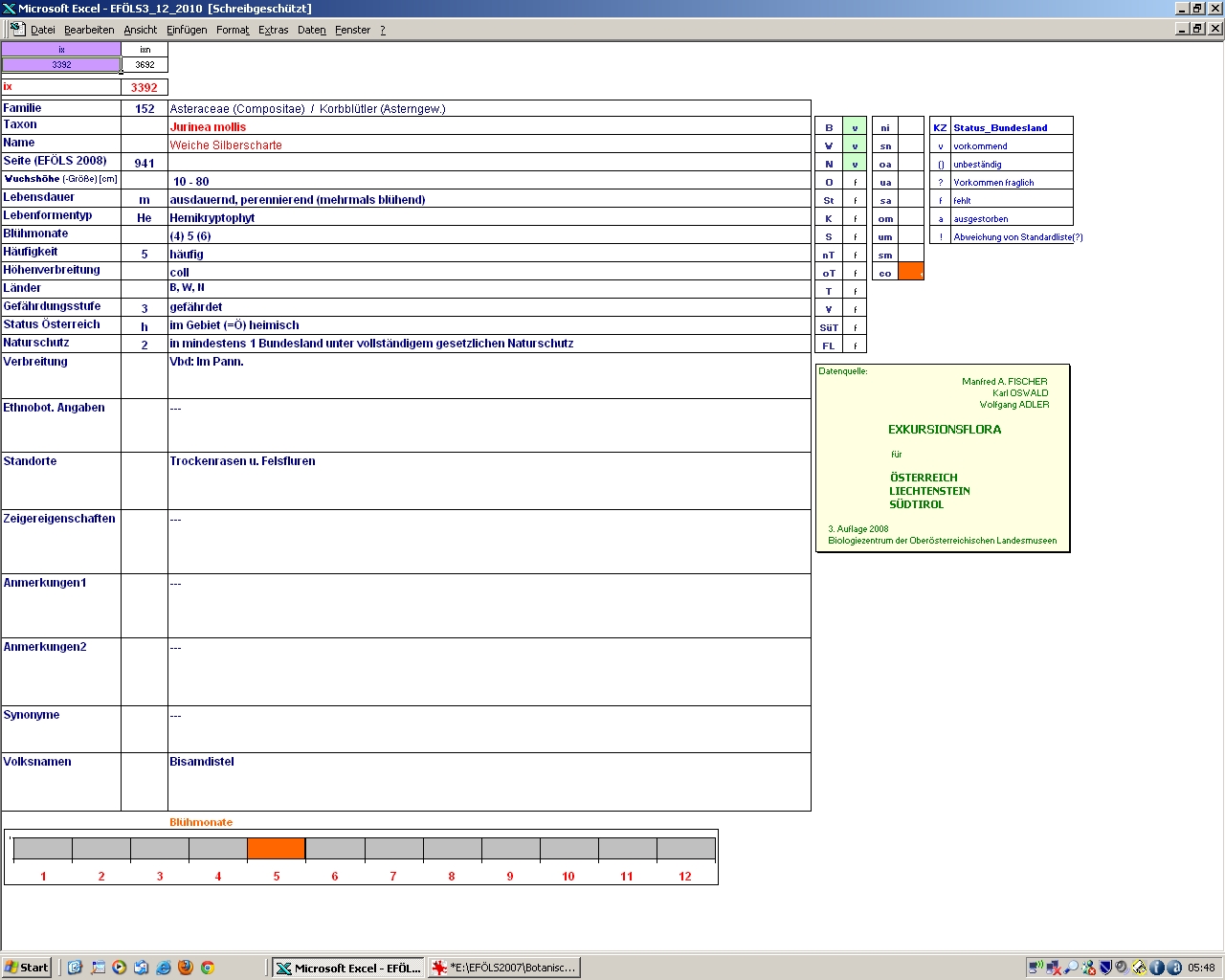
Task: Click the yellow printer tray icon
Action: (1139, 968)
